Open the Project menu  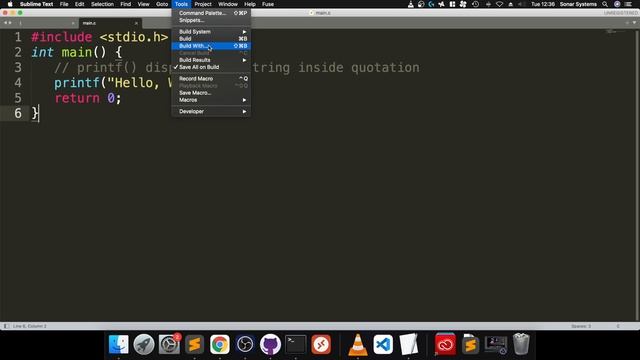[203, 4]
